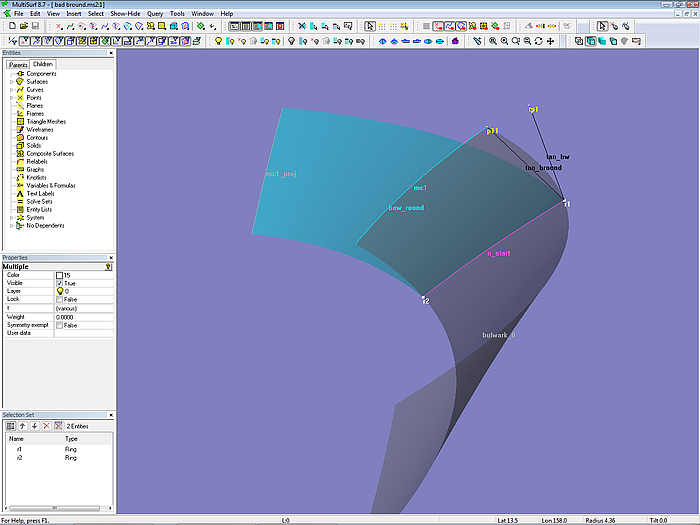Viewport: 700px width, 525px height.
Task: Click the Home view house icon
Action: click(455, 41)
